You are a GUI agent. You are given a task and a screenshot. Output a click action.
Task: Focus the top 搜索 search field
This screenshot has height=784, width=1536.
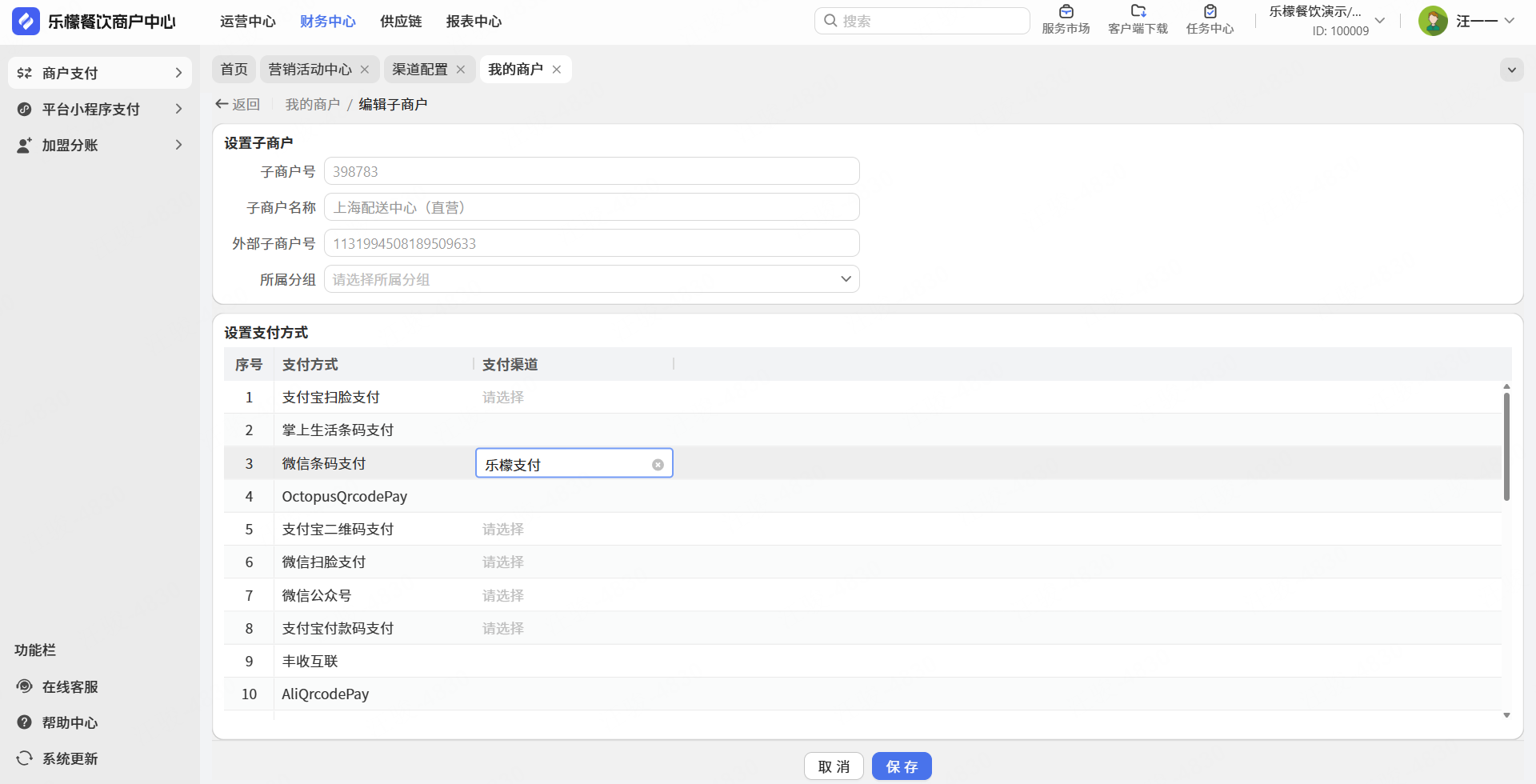[x=922, y=21]
